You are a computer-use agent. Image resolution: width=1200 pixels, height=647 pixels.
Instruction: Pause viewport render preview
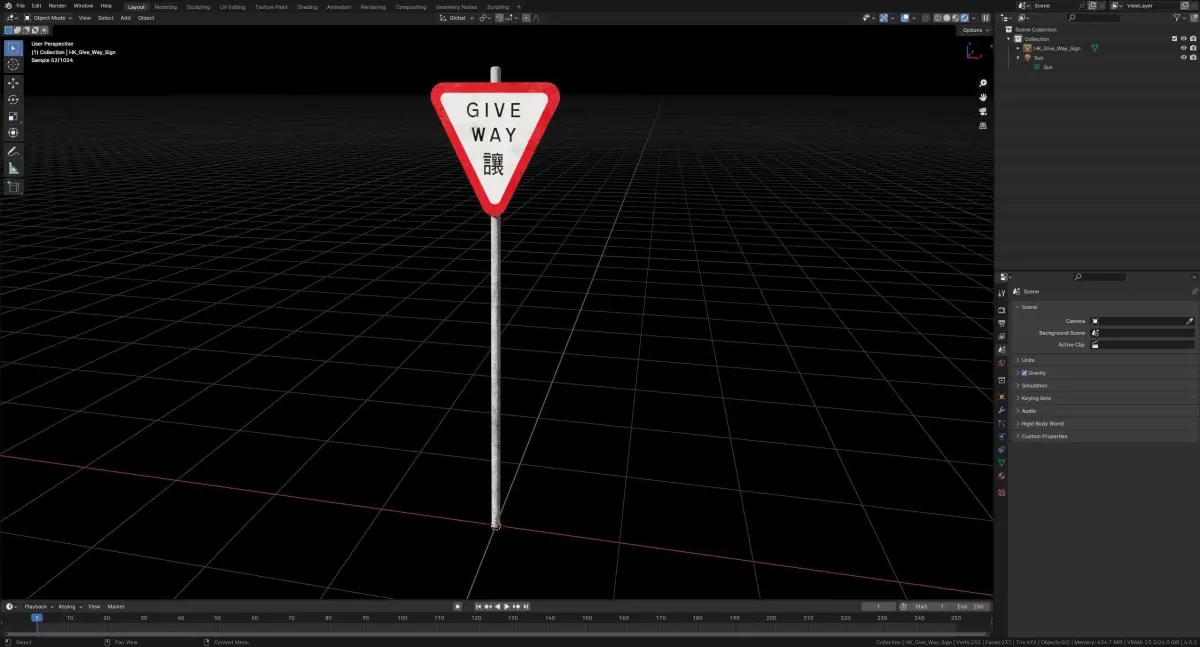click(986, 18)
